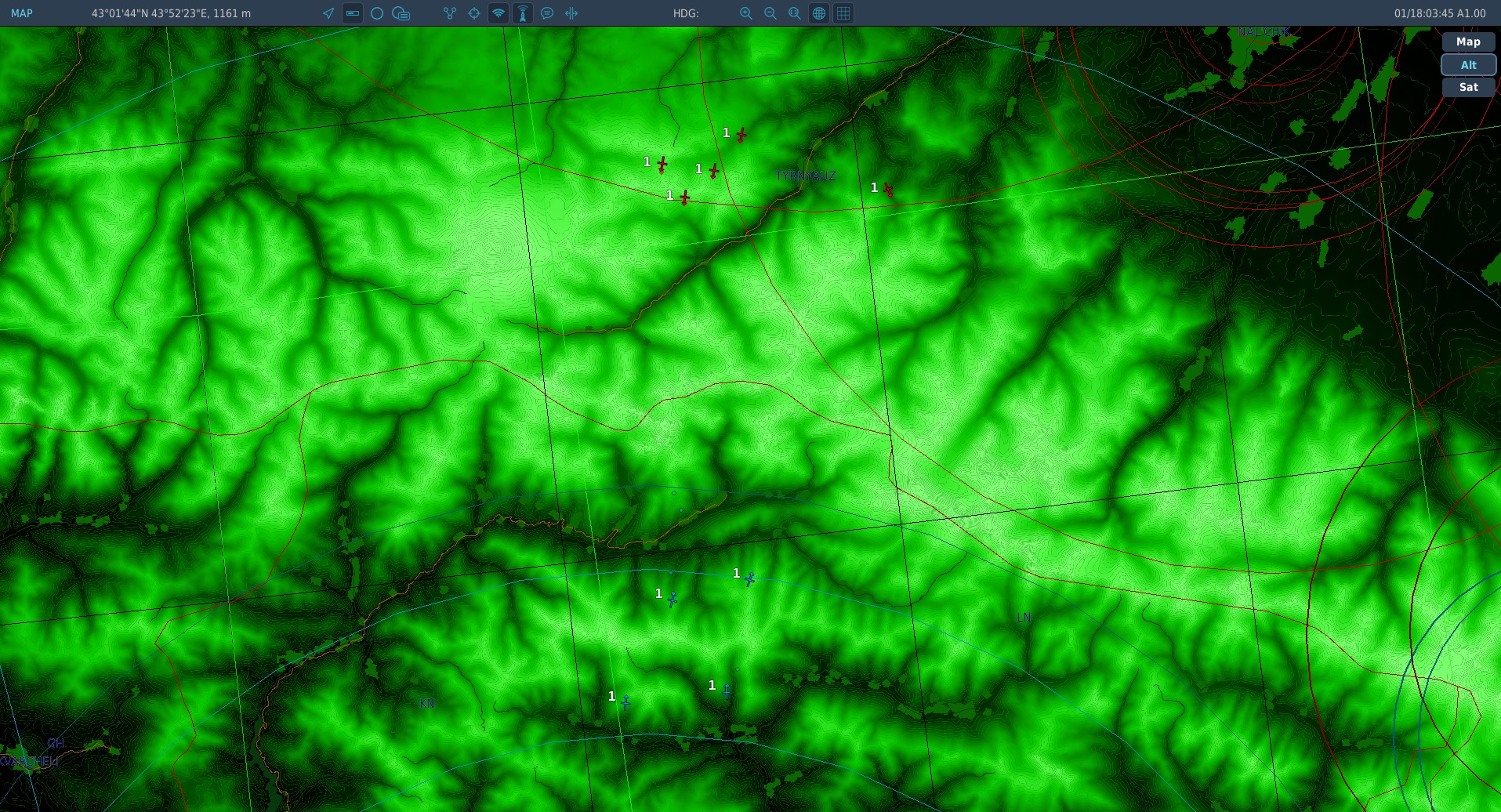This screenshot has width=1501, height=812.
Task: Click the arrow pointer icon in toolbar
Action: tap(328, 13)
